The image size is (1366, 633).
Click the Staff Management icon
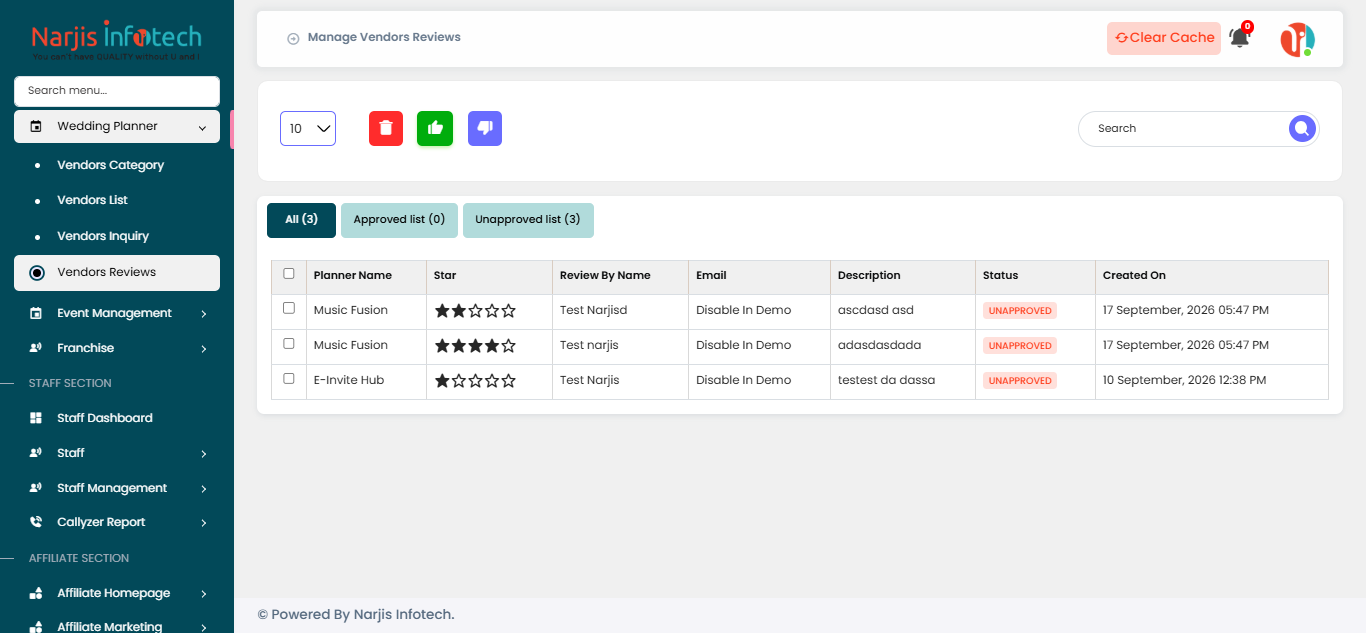36,488
